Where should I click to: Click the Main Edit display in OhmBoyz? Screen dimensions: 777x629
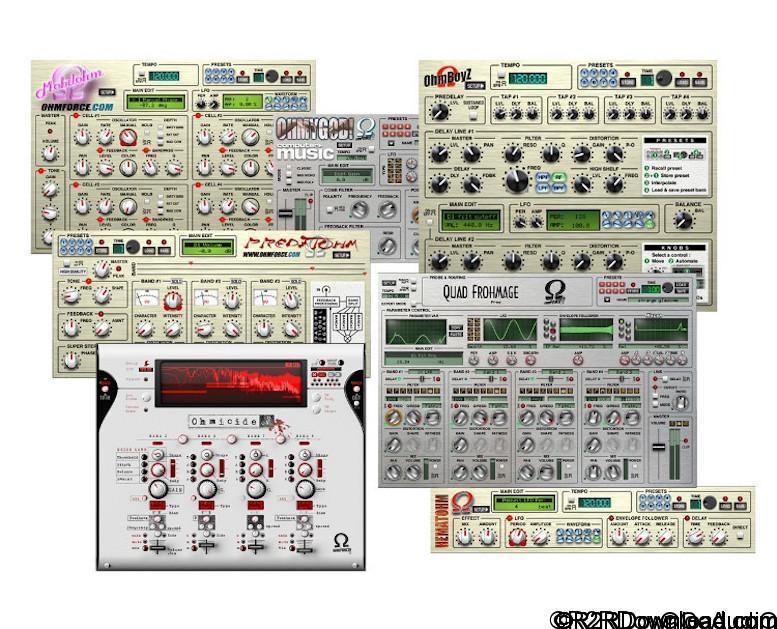(471, 219)
